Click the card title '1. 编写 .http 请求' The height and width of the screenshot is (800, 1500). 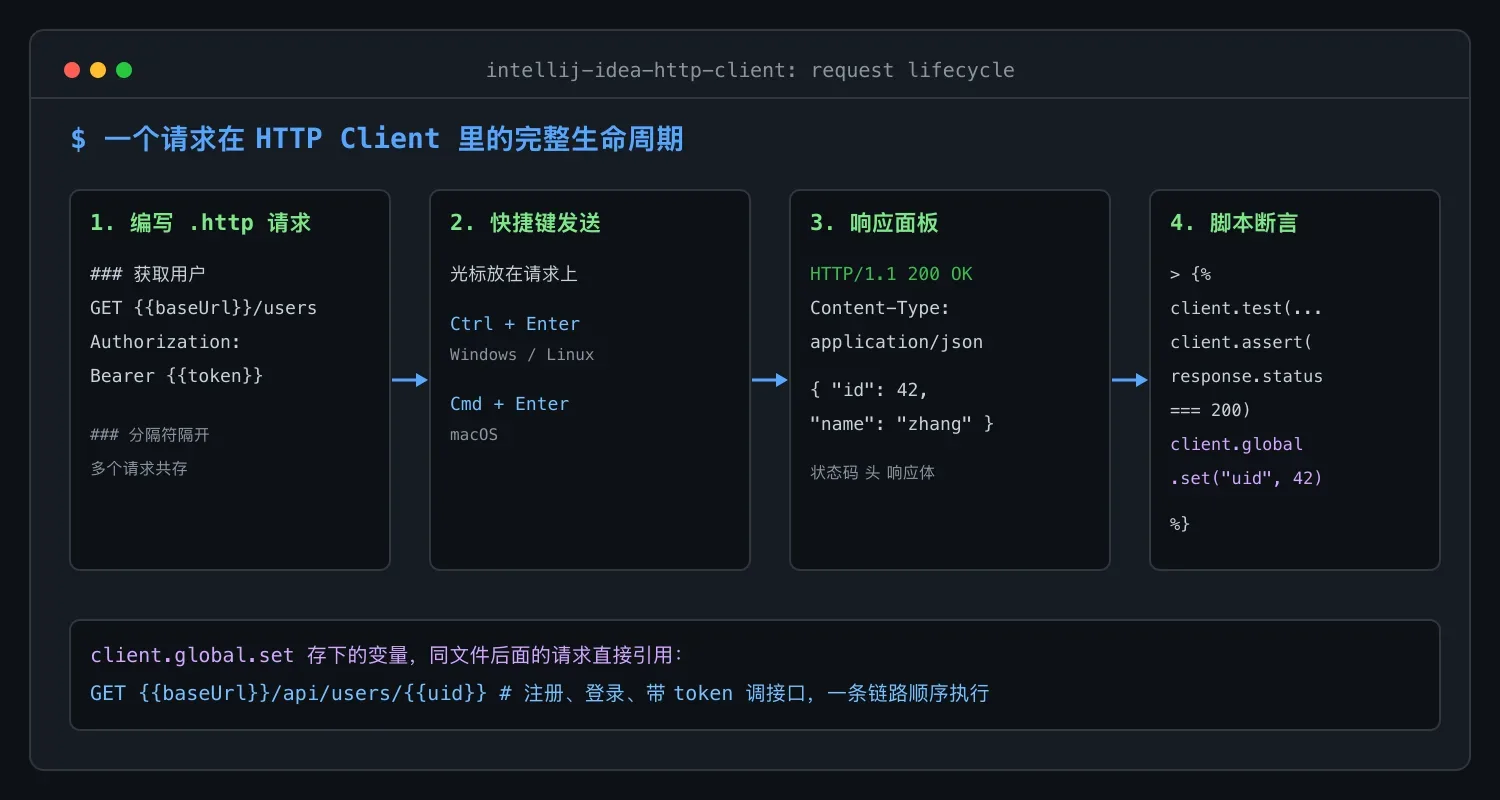point(200,223)
